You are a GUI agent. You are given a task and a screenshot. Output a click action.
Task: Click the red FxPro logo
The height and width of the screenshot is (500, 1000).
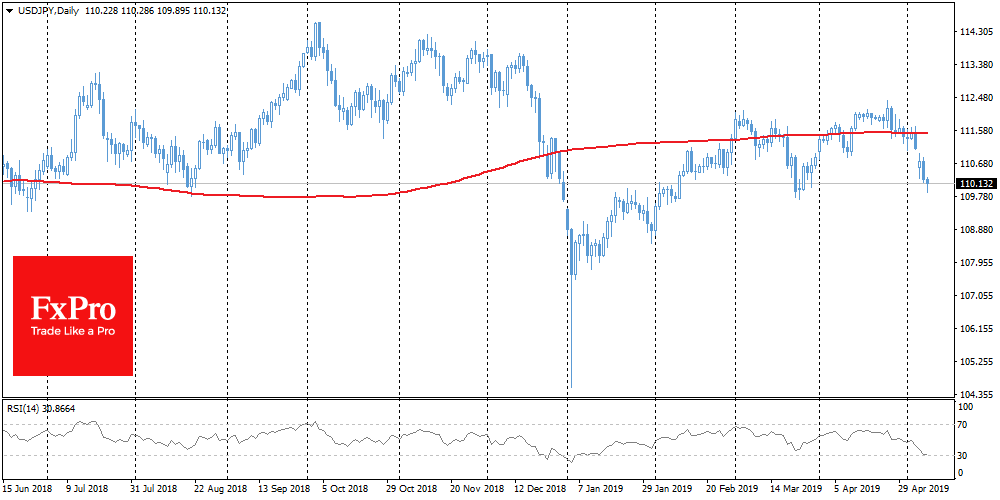click(72, 305)
